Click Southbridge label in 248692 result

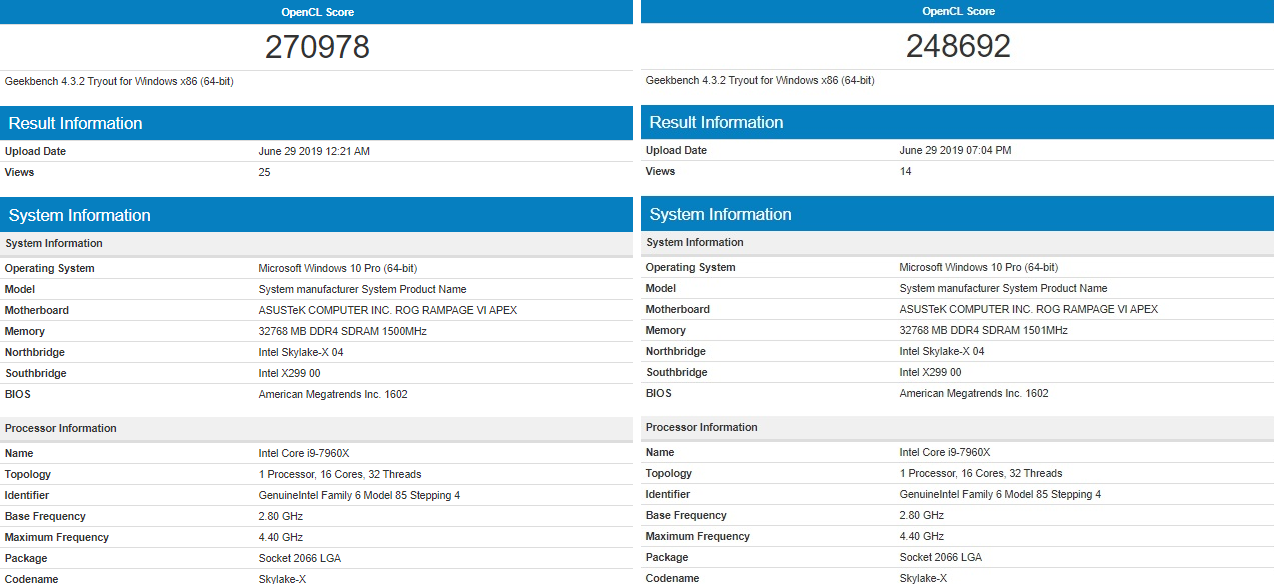point(678,372)
